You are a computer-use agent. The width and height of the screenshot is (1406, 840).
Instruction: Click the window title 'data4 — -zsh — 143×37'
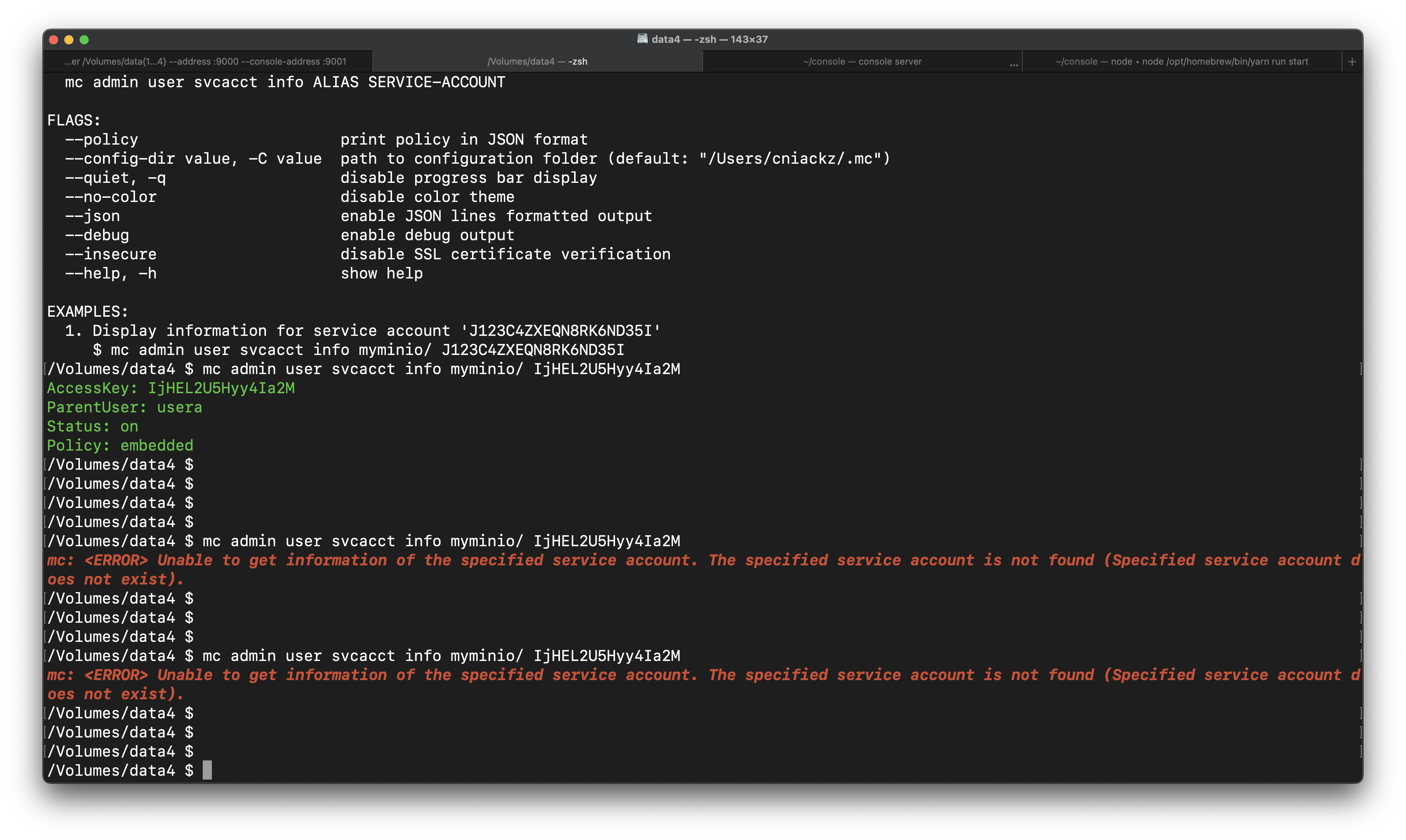coord(709,39)
